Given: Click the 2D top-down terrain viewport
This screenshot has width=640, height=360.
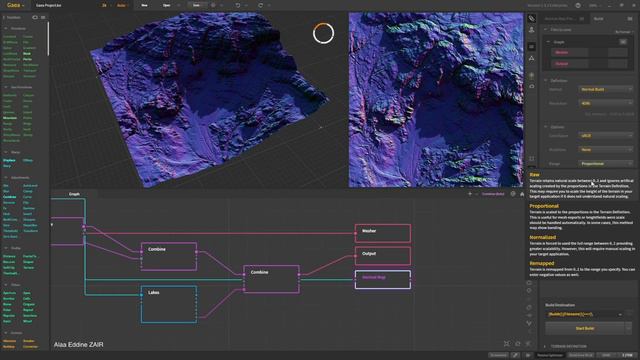Looking at the screenshot, I should (x=436, y=100).
